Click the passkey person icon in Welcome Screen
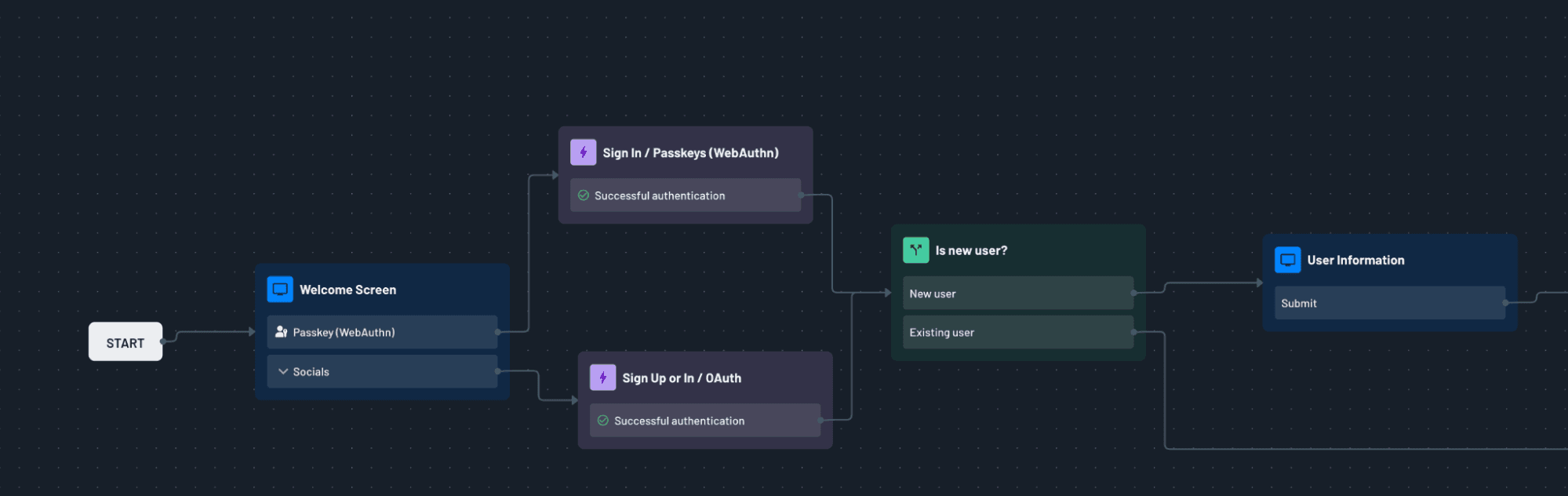Image resolution: width=1568 pixels, height=496 pixels. tap(281, 332)
